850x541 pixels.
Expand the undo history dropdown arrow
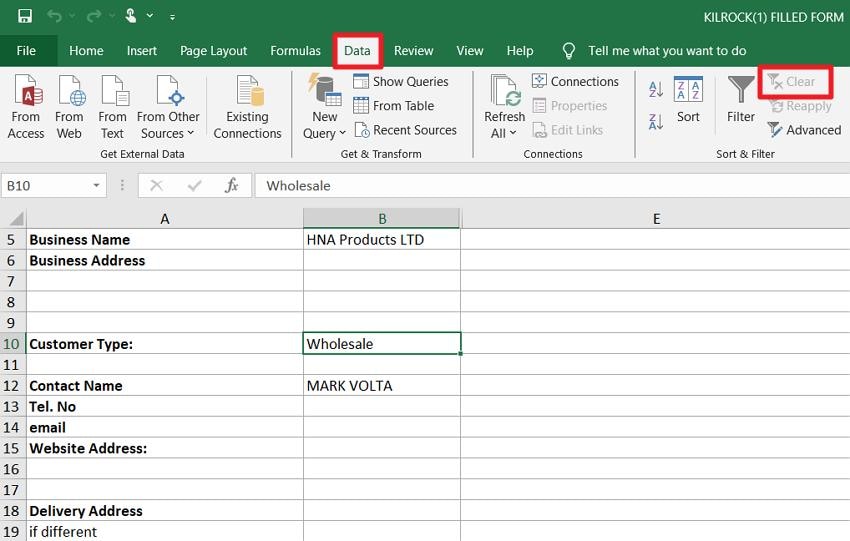click(72, 16)
